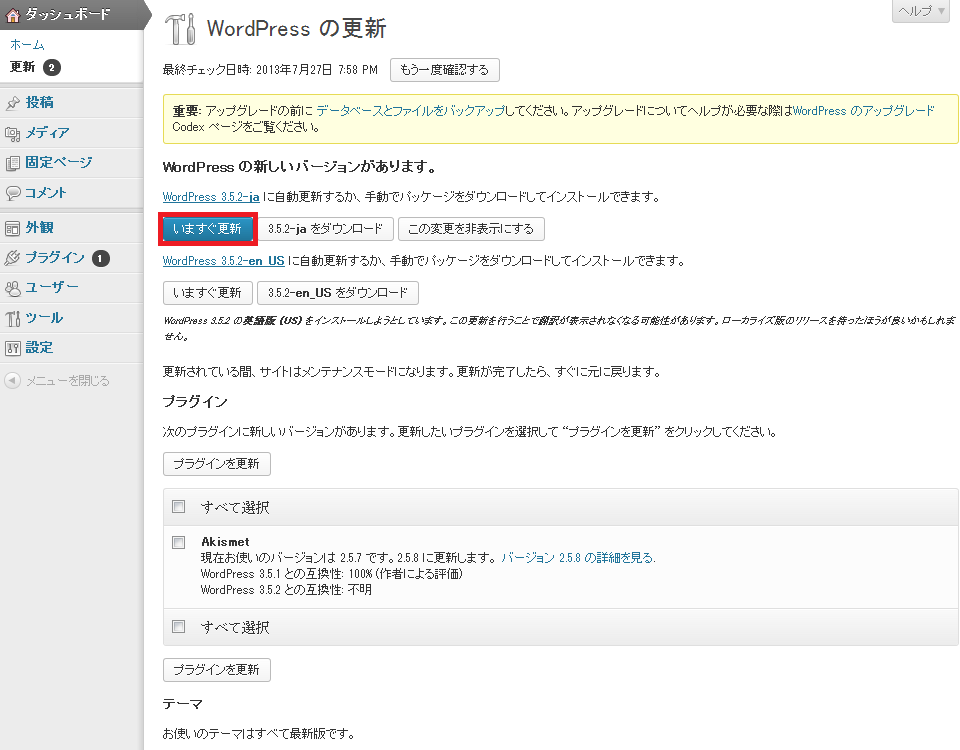This screenshot has height=750, width=960.
Task: Tick the top すべて選択 checkbox
Action: pyautogui.click(x=179, y=507)
